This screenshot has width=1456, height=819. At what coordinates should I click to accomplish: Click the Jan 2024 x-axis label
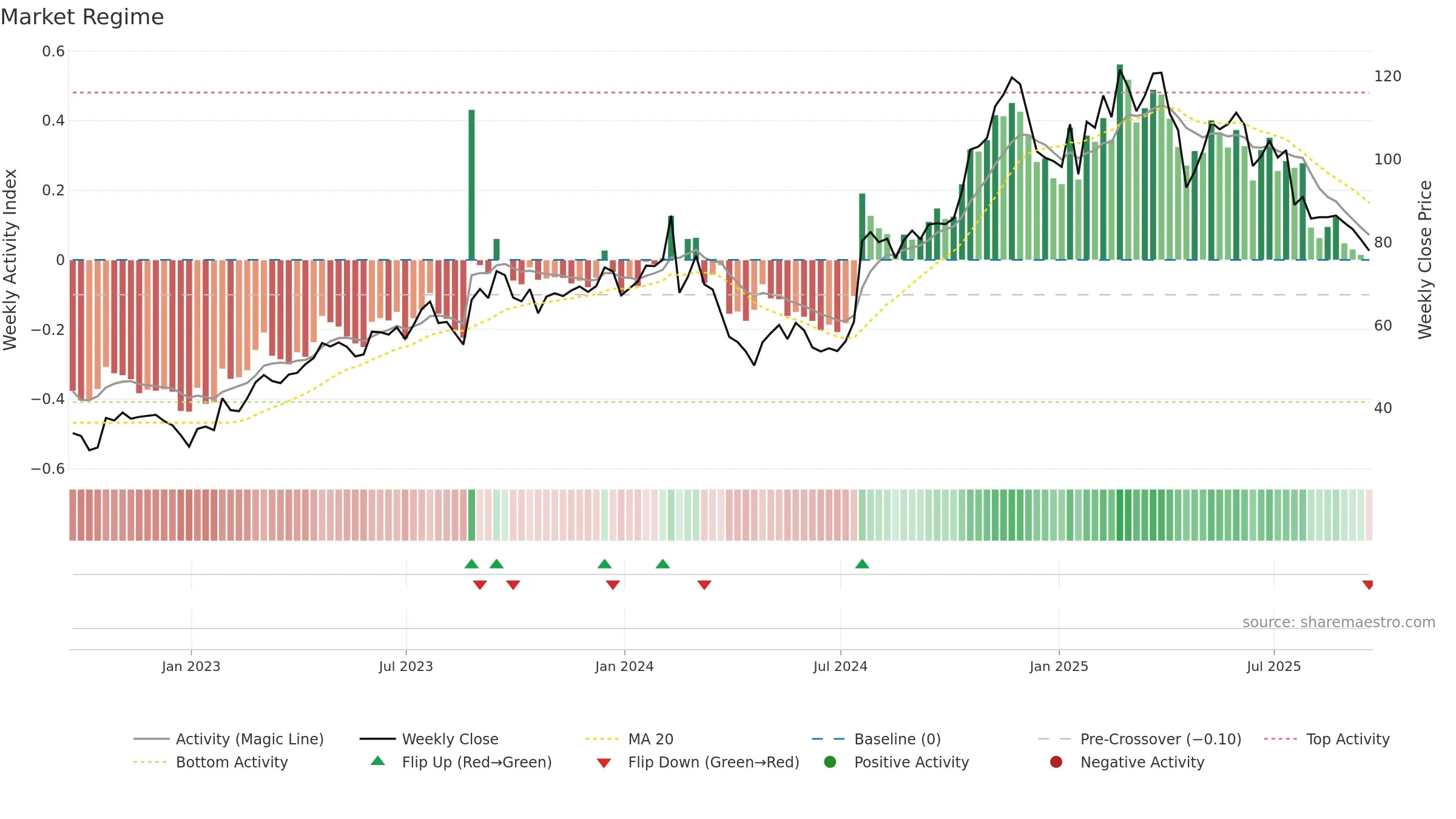pos(624,666)
